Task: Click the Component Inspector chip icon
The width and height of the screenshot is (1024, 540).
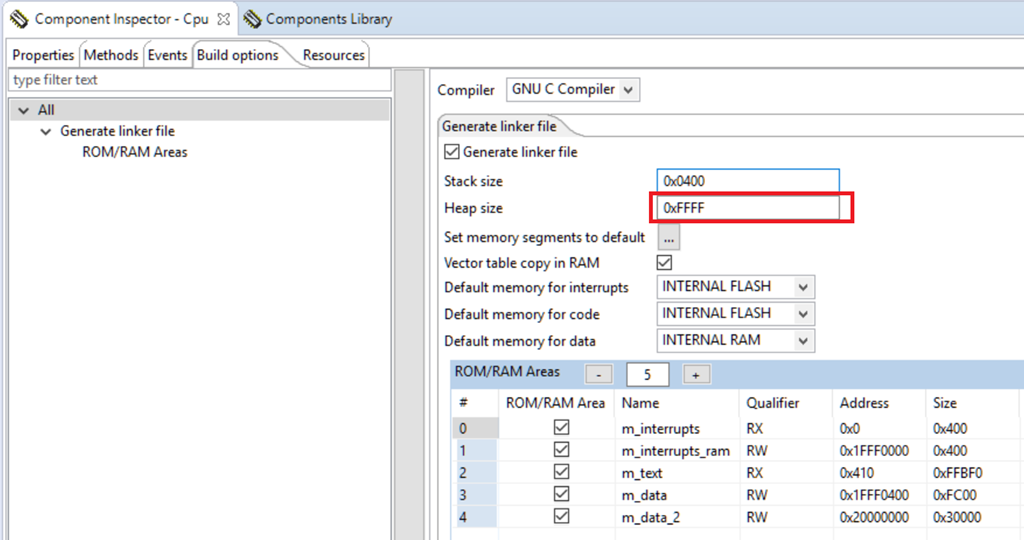Action: pos(19,19)
